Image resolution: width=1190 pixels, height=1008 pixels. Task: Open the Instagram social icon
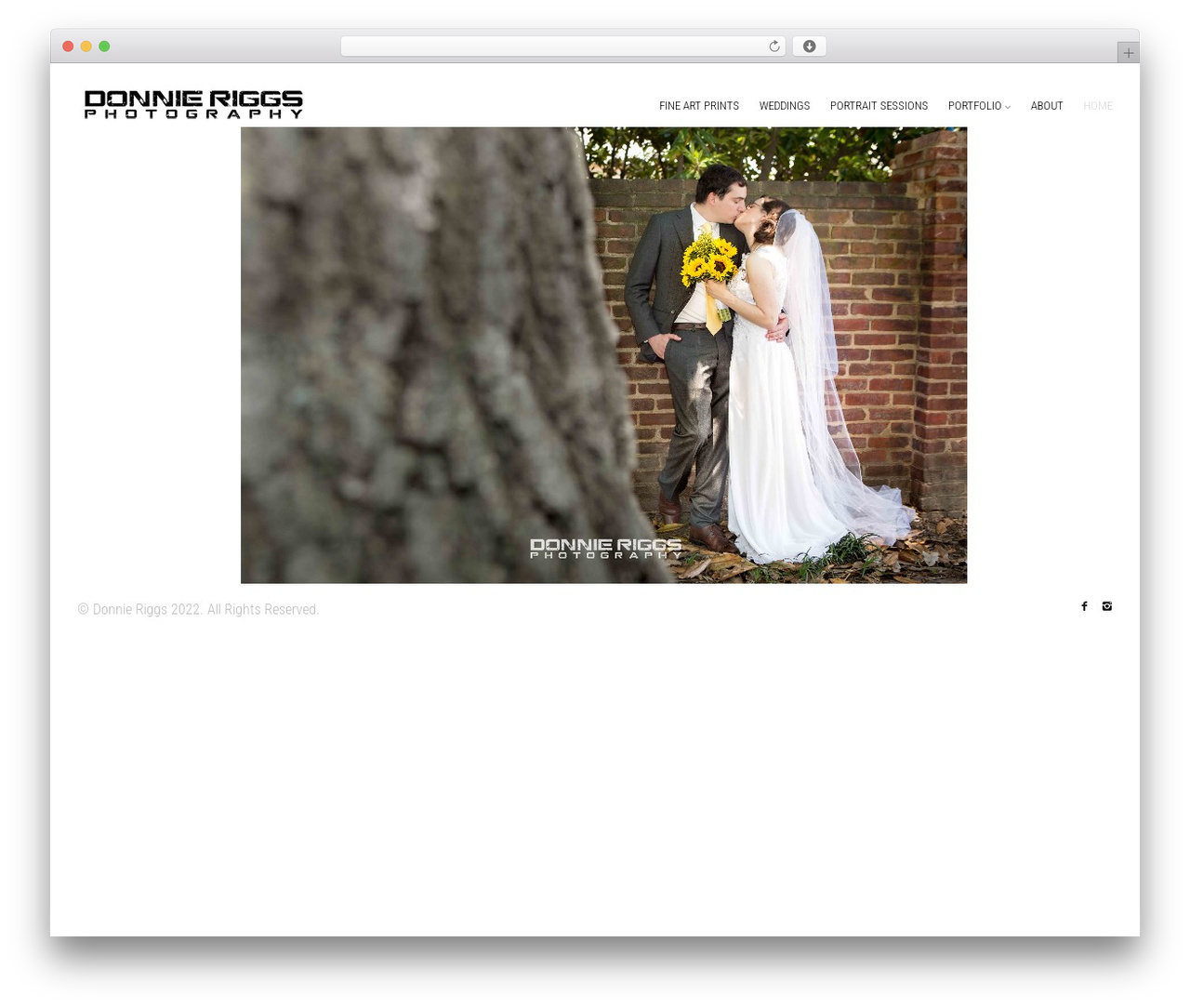point(1106,606)
